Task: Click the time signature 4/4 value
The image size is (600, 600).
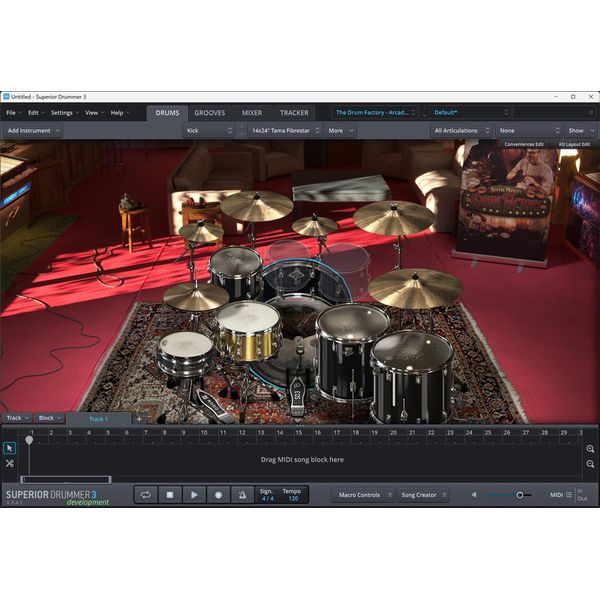Action: (267, 499)
